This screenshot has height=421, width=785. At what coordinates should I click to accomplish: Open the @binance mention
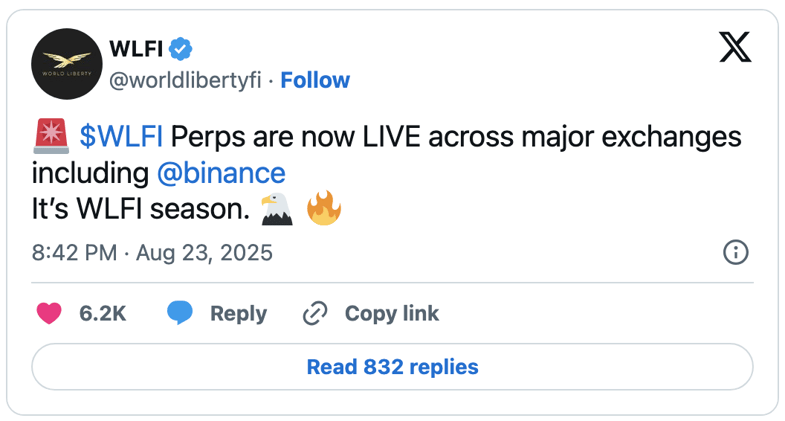221,173
